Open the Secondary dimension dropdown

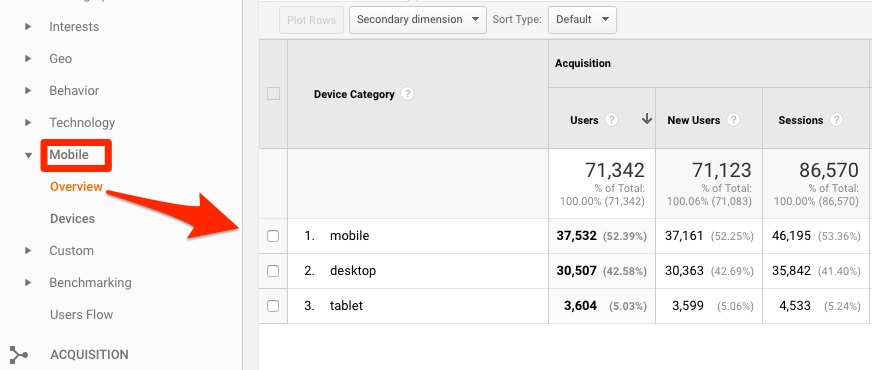click(x=418, y=19)
